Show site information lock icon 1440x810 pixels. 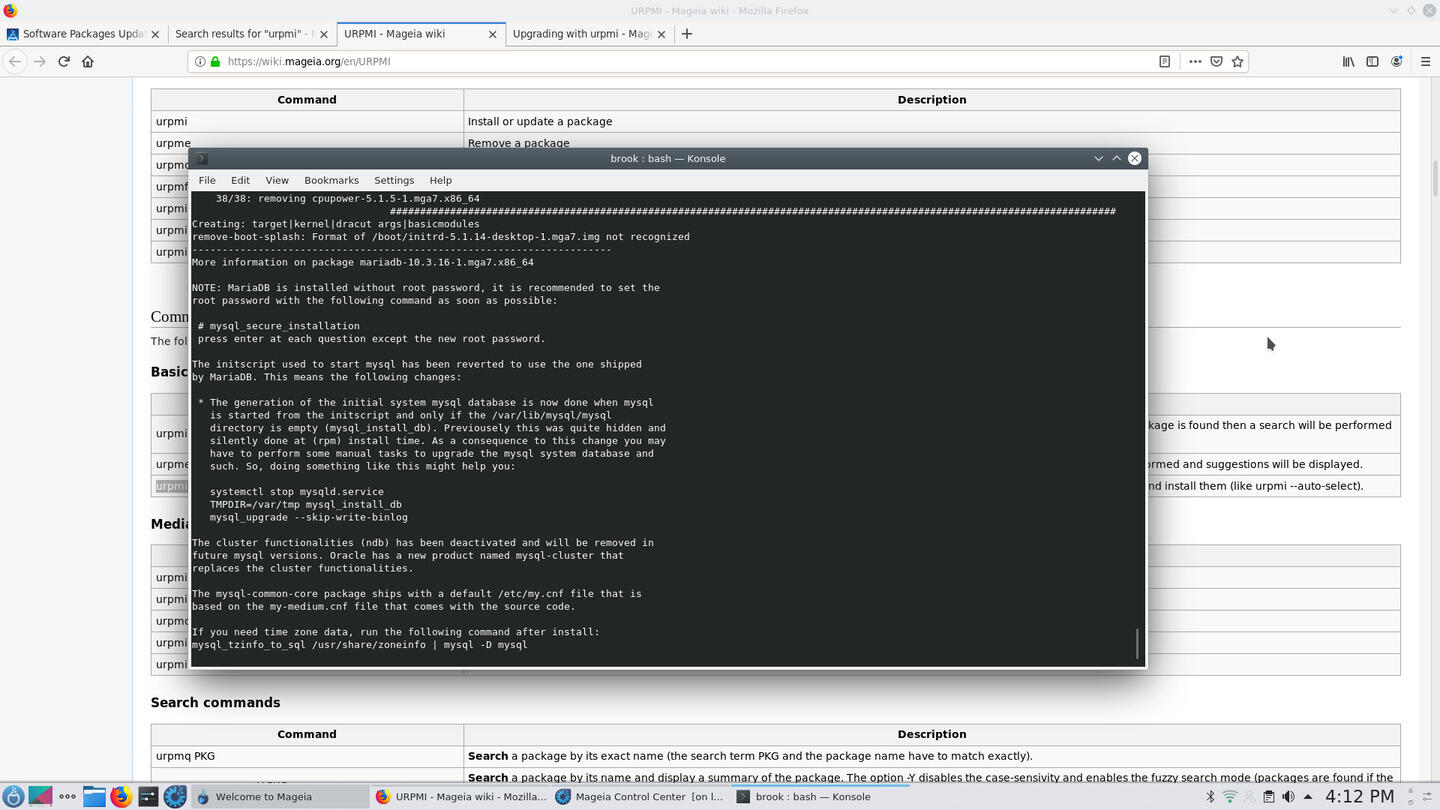point(215,61)
